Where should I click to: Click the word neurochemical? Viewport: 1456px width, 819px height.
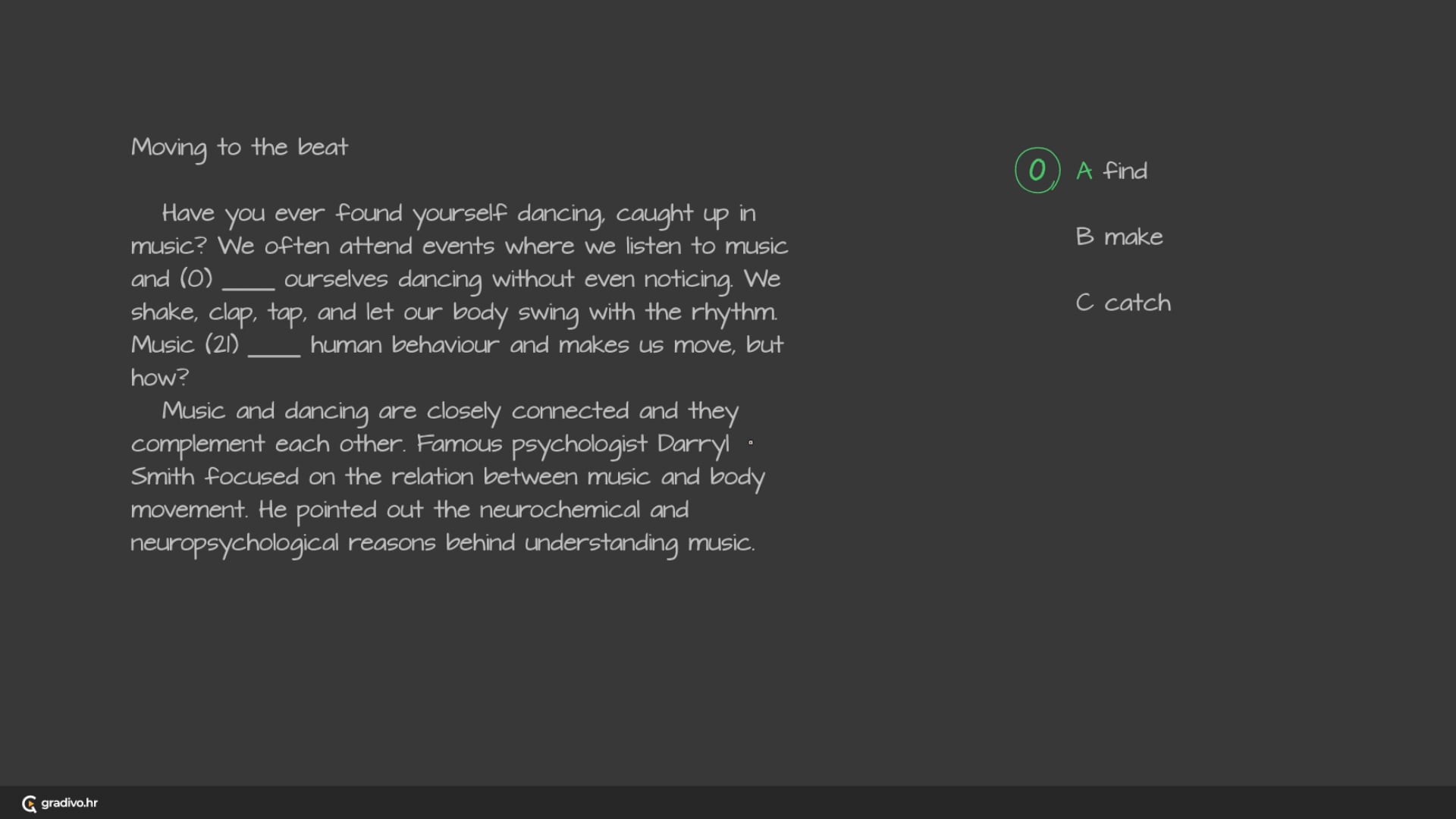point(559,510)
